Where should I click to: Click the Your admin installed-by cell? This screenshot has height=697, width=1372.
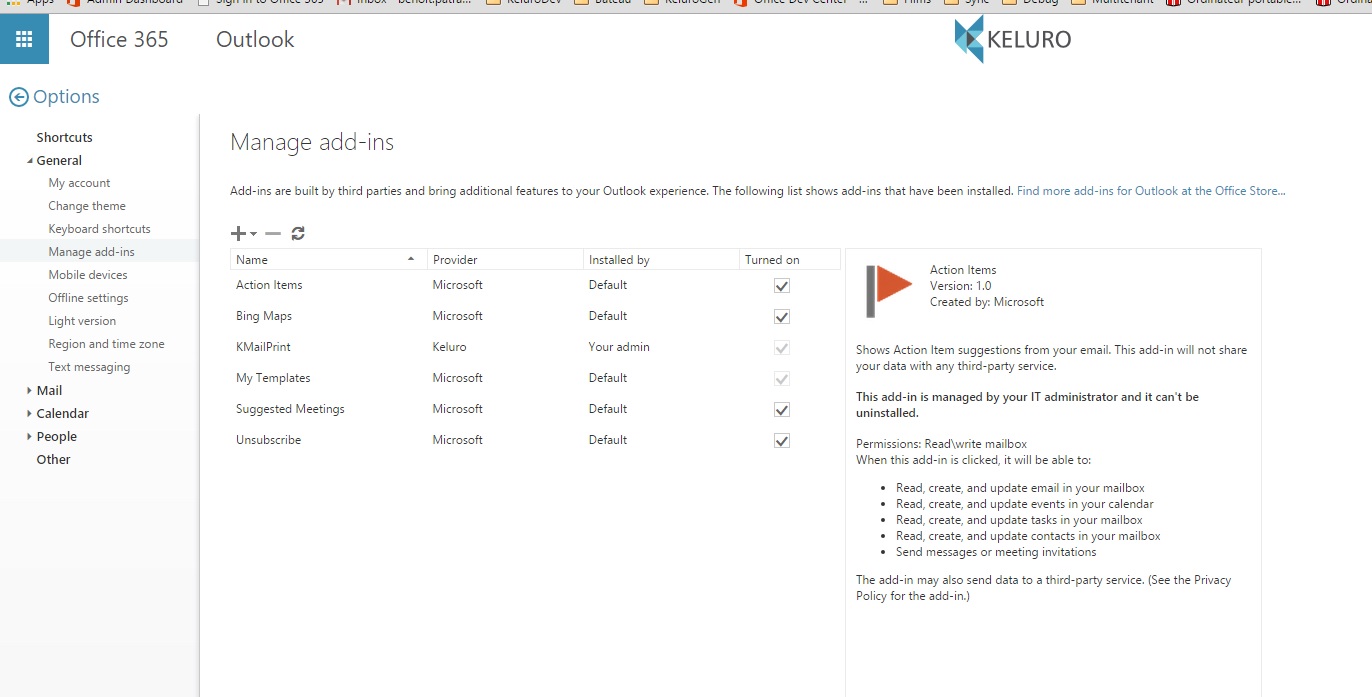tap(619, 347)
